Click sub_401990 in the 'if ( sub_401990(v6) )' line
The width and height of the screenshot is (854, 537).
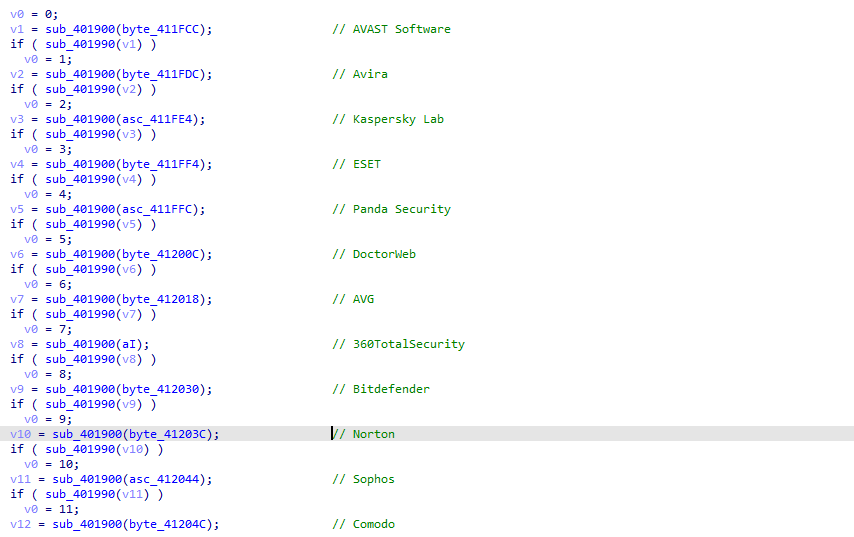80,270
